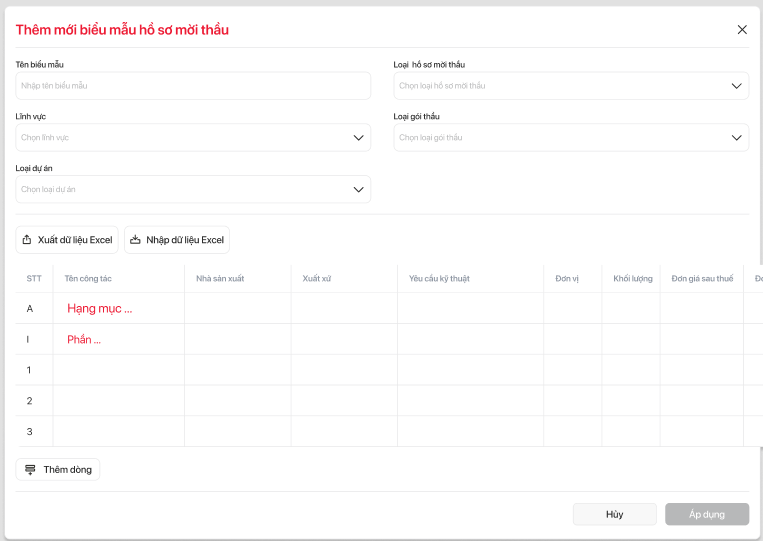This screenshot has width=763, height=541.
Task: Click the Áp dụng button
Action: [707, 514]
